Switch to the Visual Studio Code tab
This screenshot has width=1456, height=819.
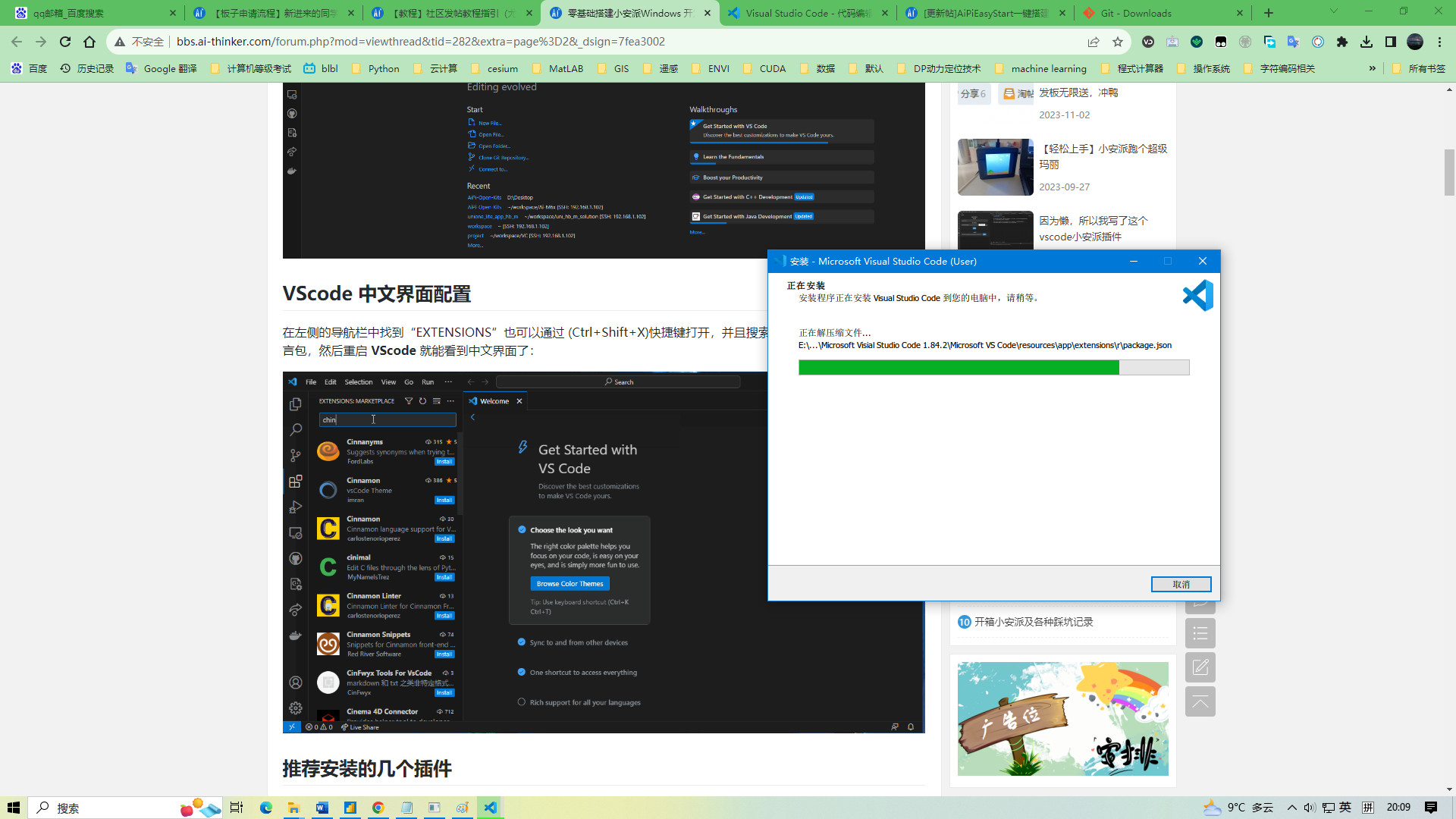click(x=808, y=13)
